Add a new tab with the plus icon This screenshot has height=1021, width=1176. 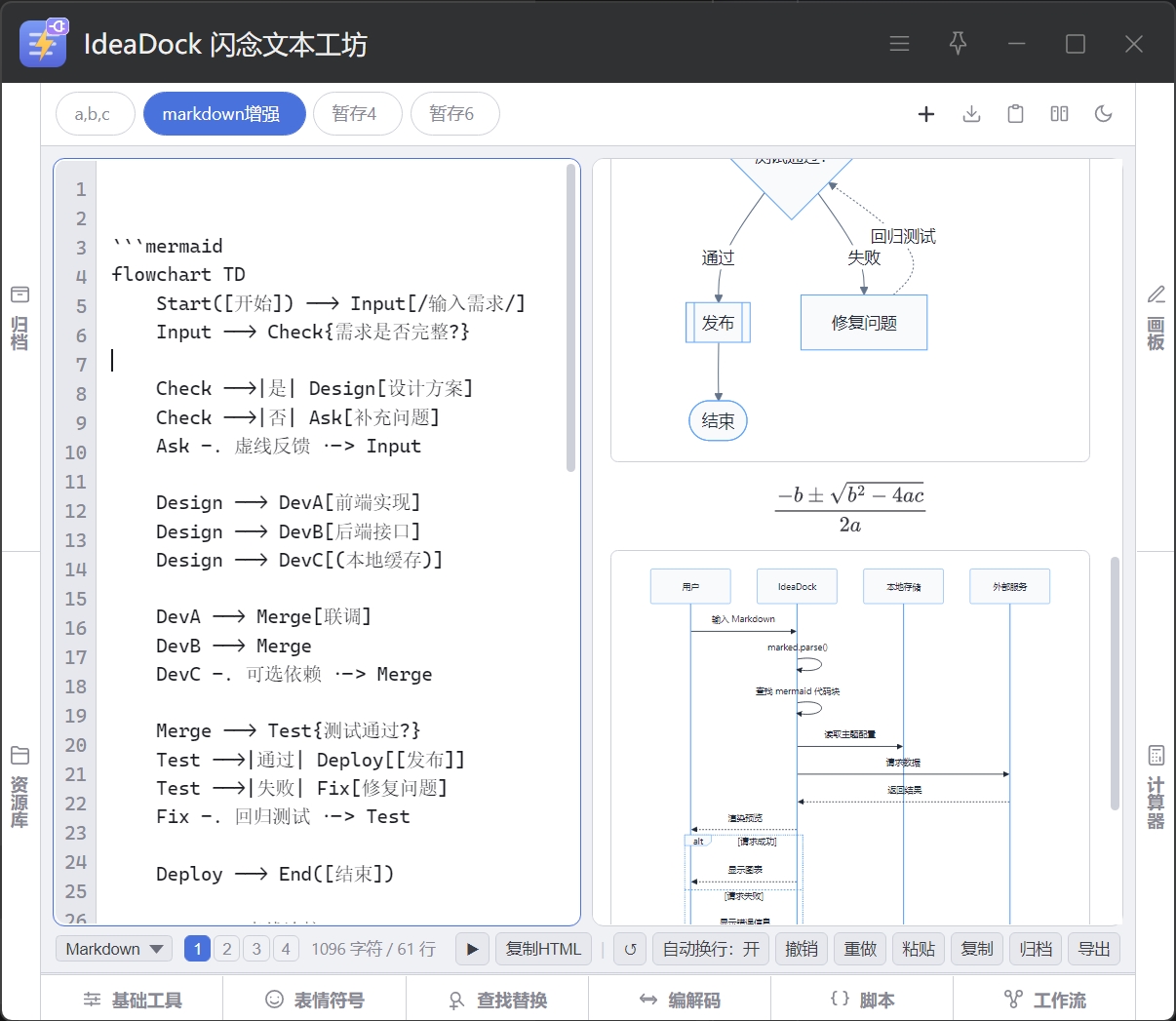(926, 114)
